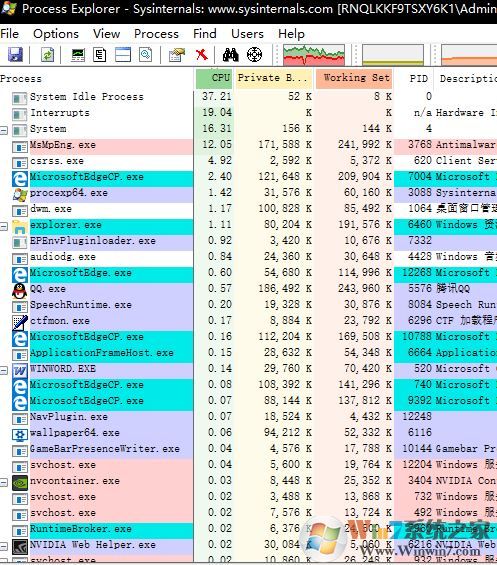Collapse the System process tree node
This screenshot has width=497, height=565.
click(x=4, y=130)
